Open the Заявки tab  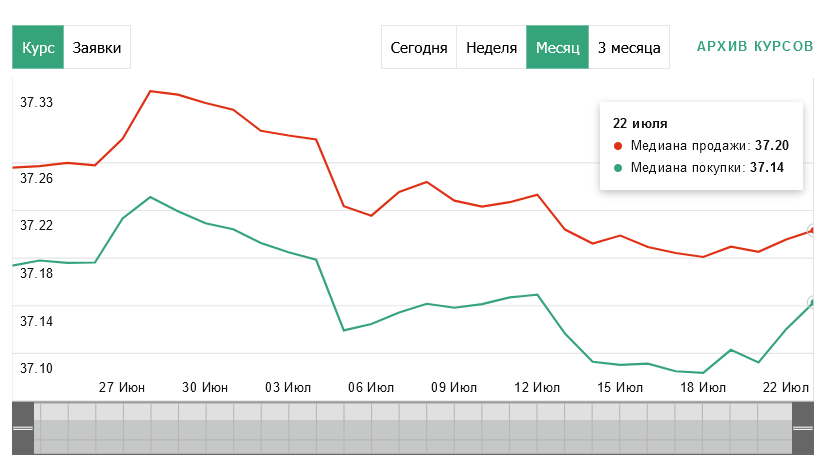tap(97, 47)
